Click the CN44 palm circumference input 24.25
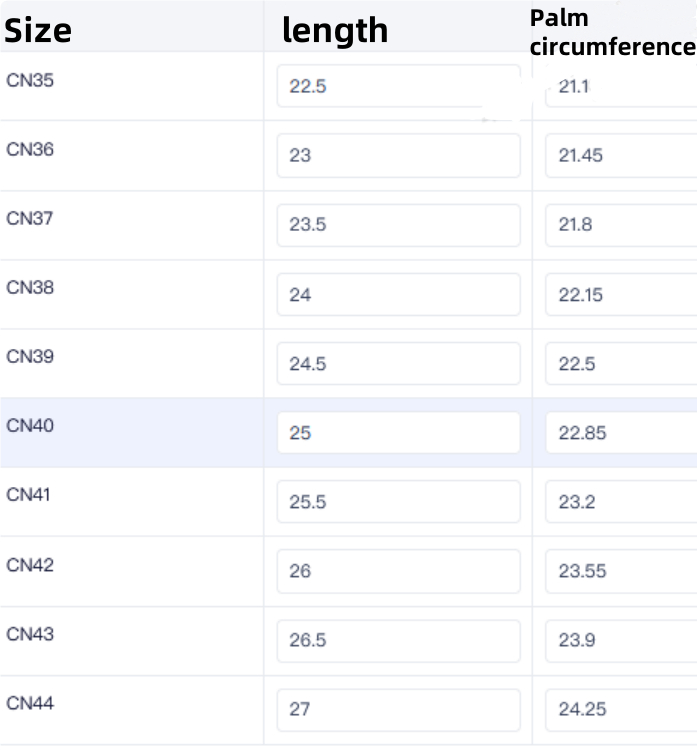 (x=620, y=709)
